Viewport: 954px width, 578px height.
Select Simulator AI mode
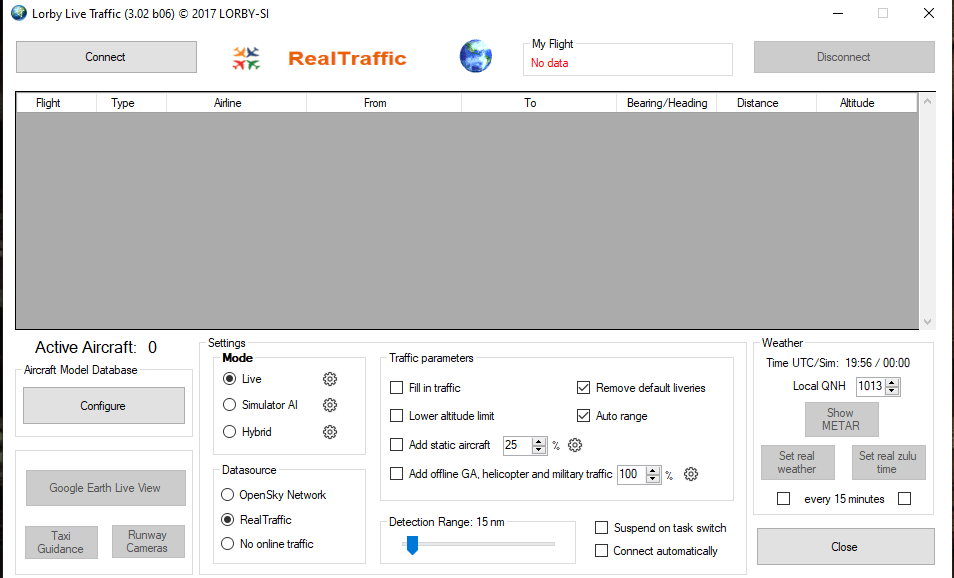pyautogui.click(x=229, y=405)
